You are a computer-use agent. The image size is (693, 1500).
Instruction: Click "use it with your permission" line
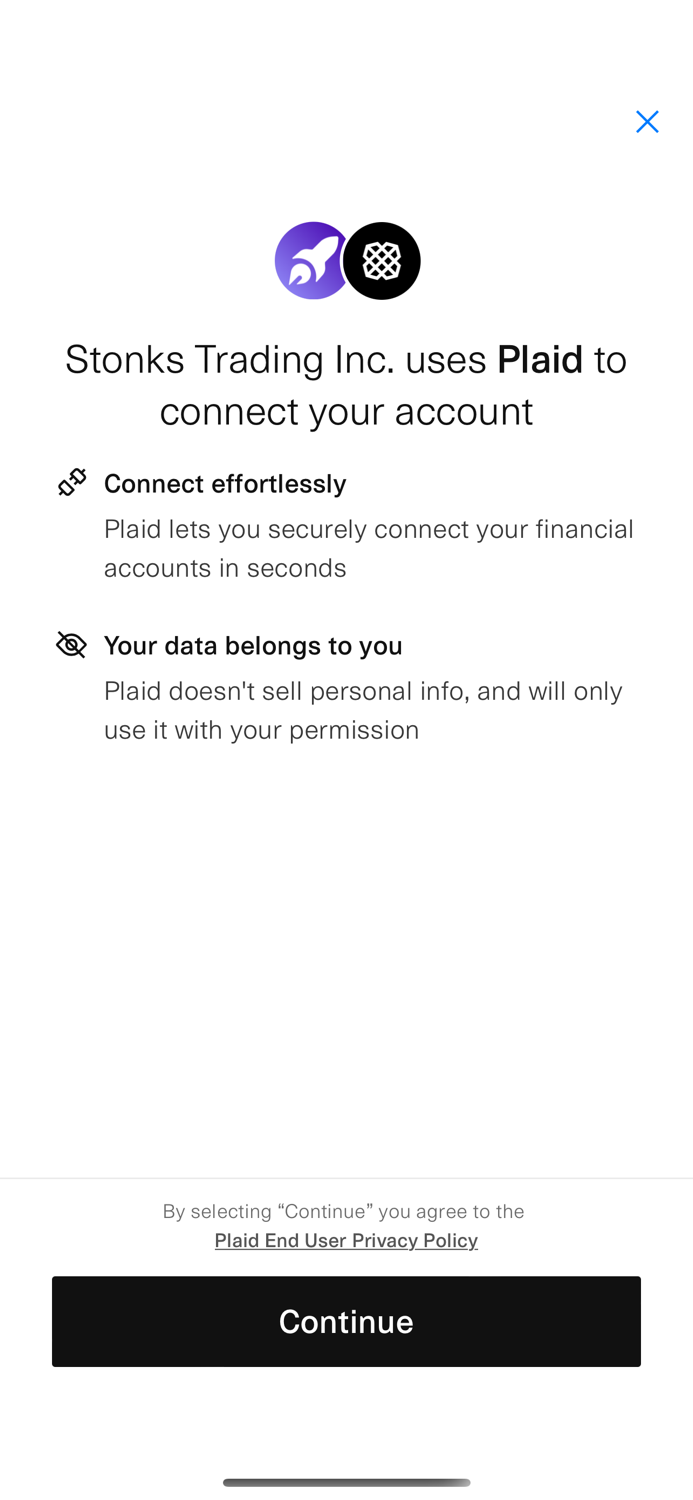click(261, 730)
